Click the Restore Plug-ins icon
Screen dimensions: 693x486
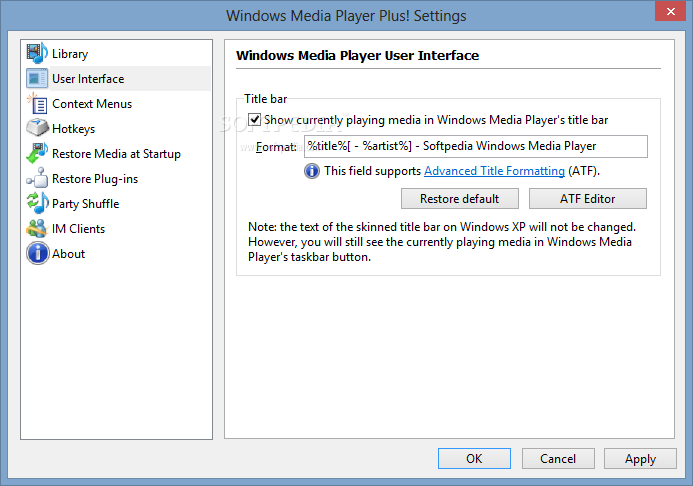(37, 179)
